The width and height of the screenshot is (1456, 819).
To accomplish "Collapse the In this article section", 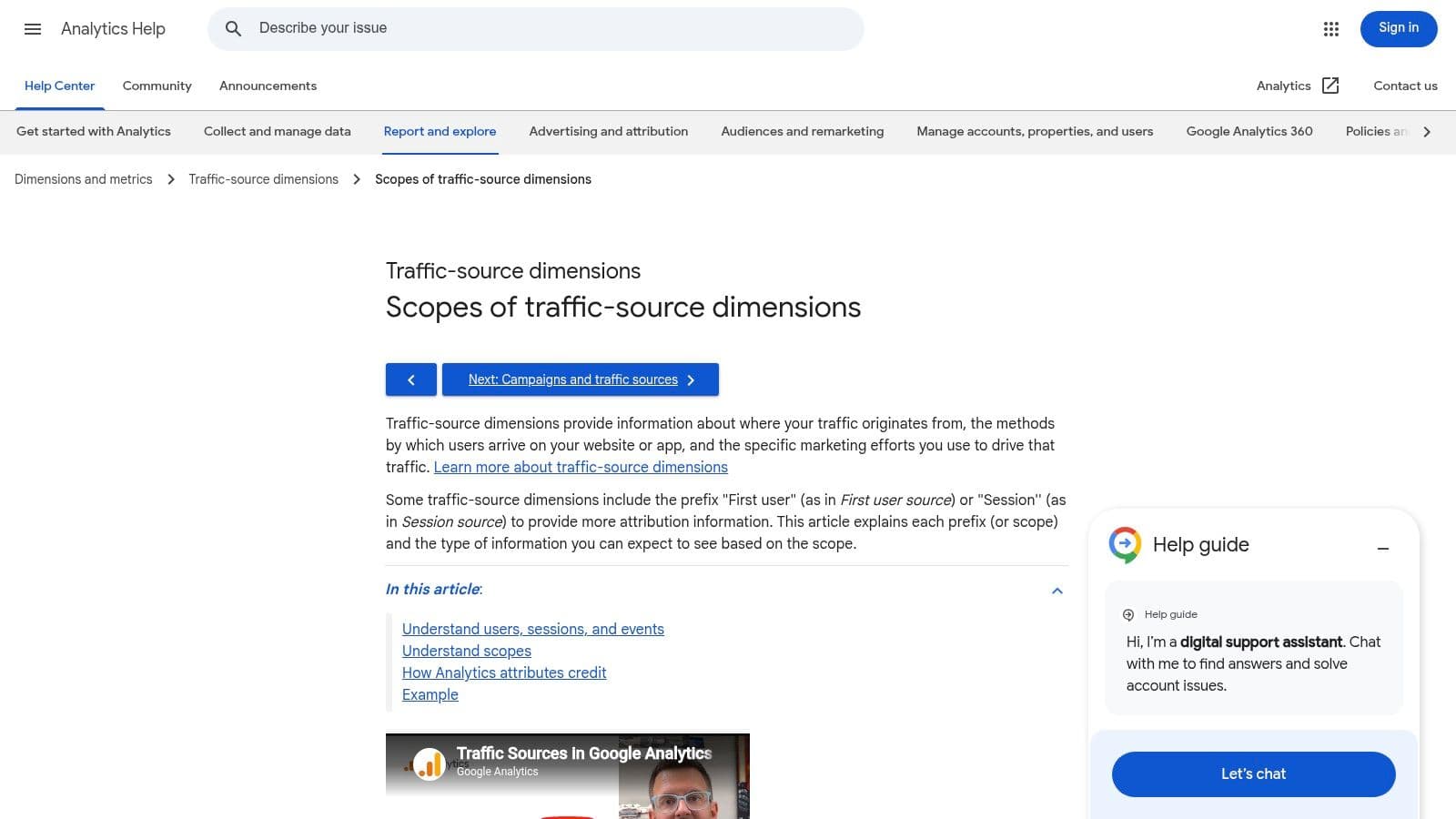I will point(1057,591).
